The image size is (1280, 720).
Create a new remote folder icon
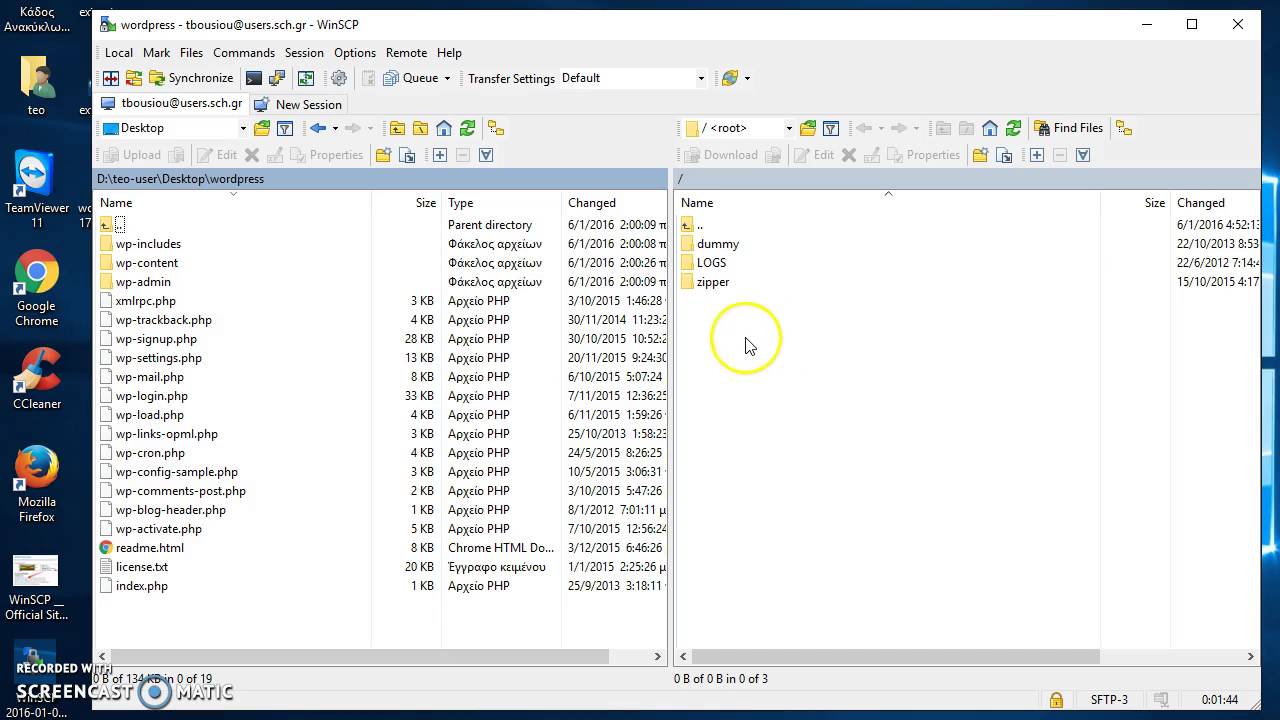[x=980, y=155]
